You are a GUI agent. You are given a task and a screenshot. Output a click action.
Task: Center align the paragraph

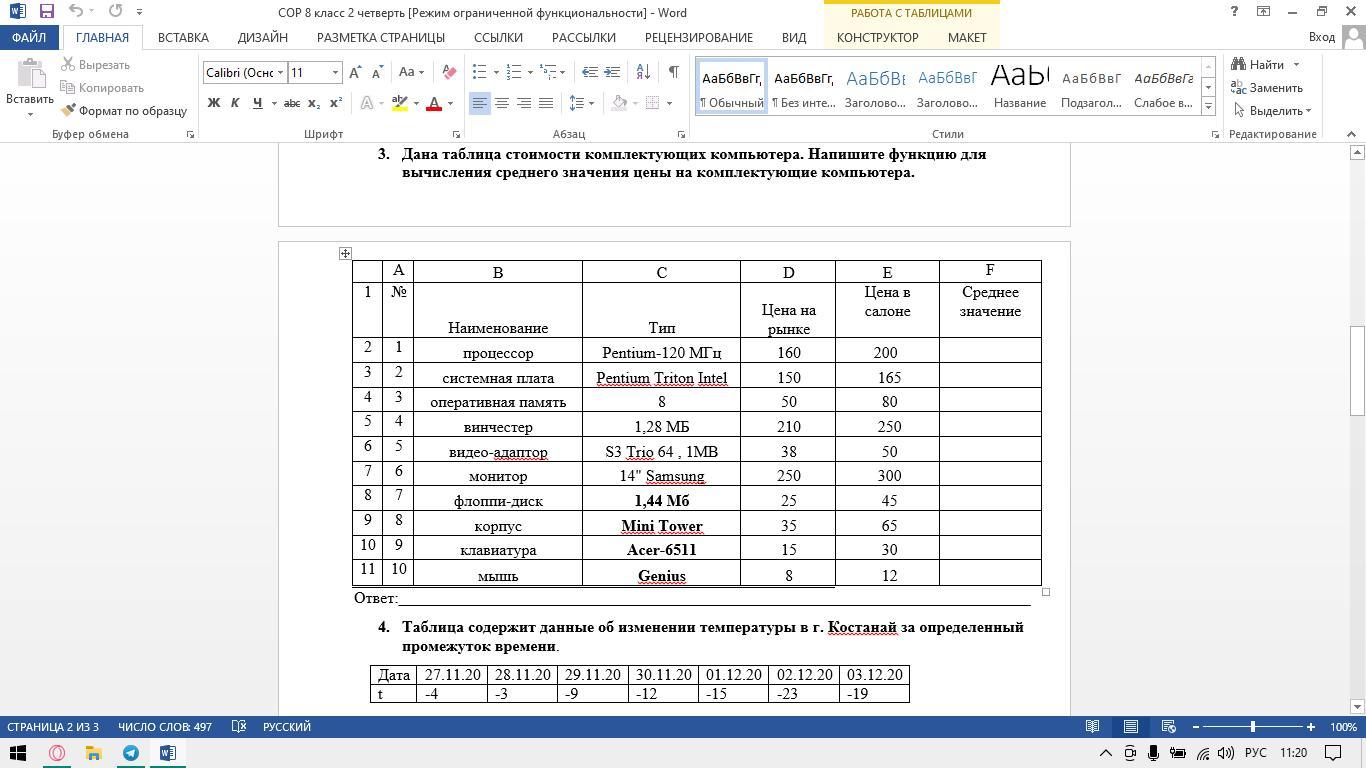(x=502, y=103)
